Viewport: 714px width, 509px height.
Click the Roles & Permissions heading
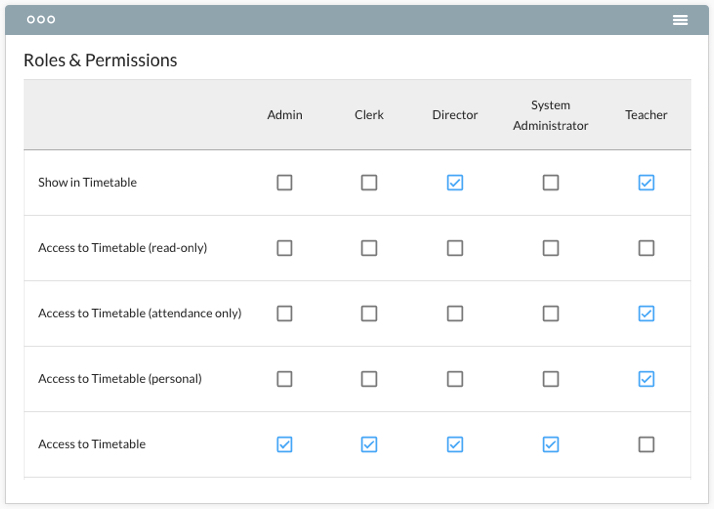tap(100, 60)
